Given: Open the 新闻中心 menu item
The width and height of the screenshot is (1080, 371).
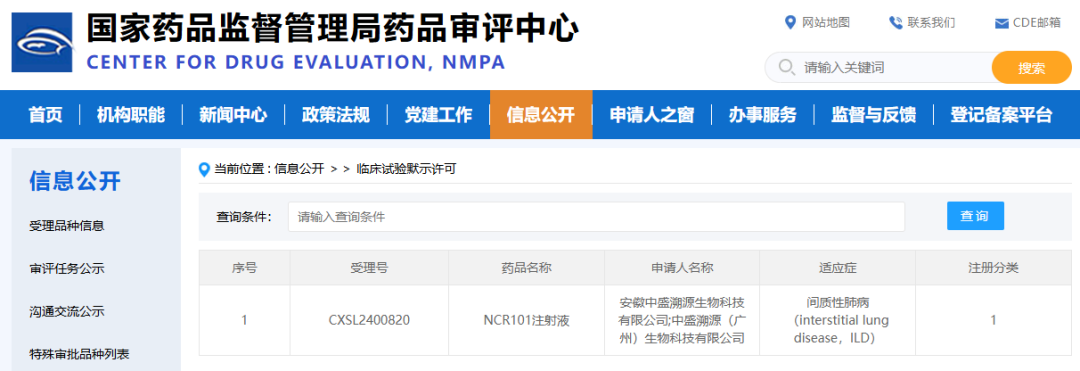Looking at the screenshot, I should (233, 115).
